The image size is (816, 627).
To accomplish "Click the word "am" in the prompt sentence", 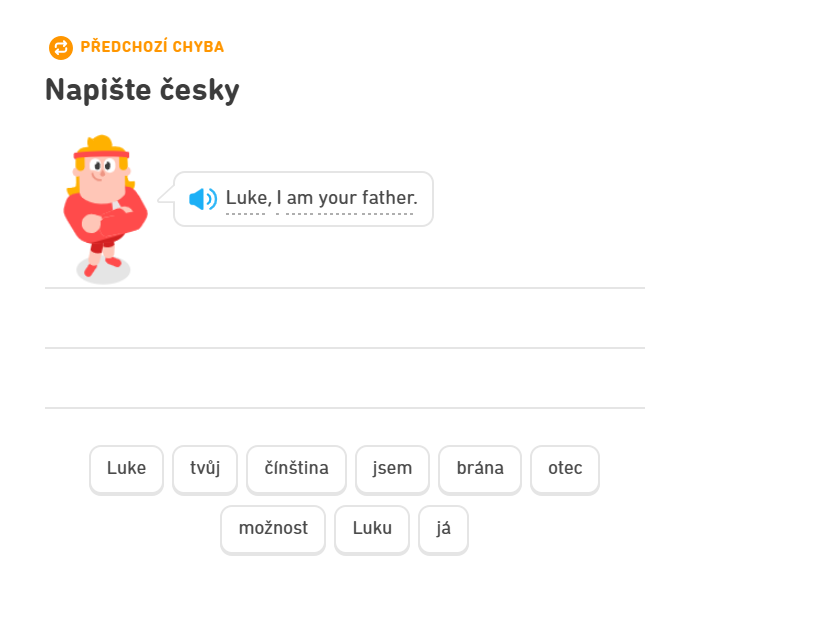I will 300,198.
